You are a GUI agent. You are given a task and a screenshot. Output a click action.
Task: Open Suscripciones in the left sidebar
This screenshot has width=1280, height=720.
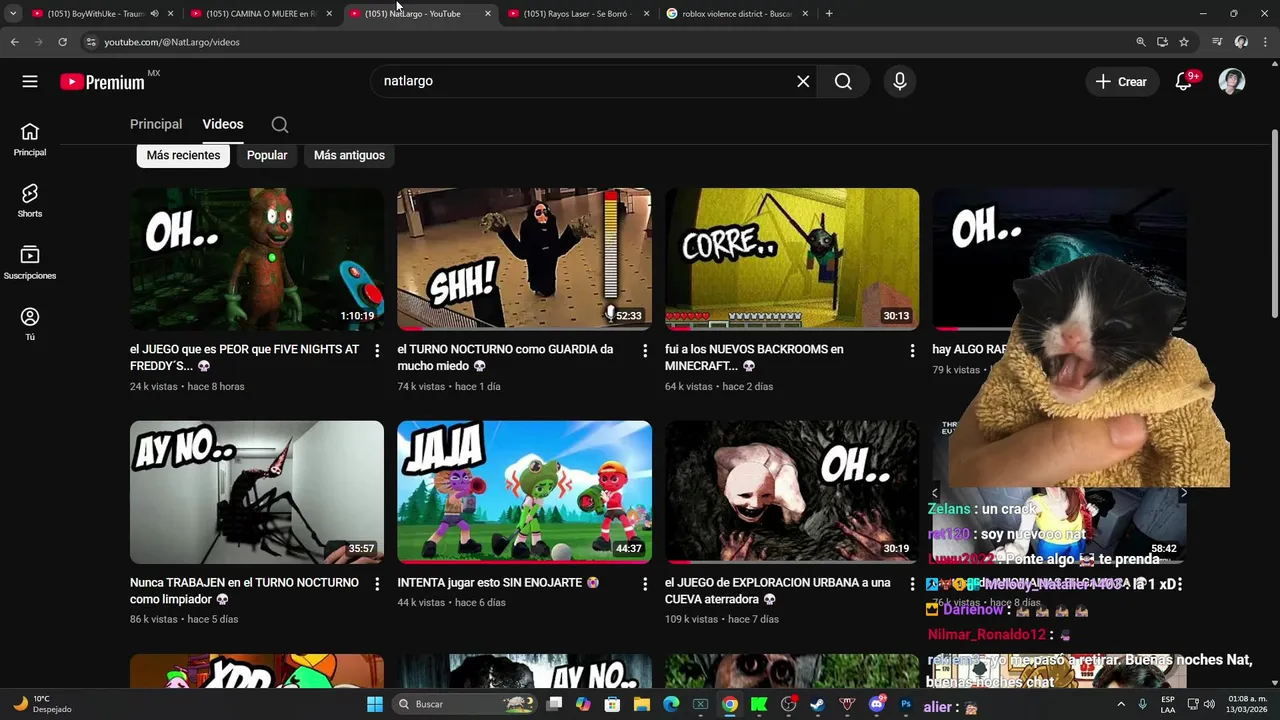pyautogui.click(x=30, y=262)
